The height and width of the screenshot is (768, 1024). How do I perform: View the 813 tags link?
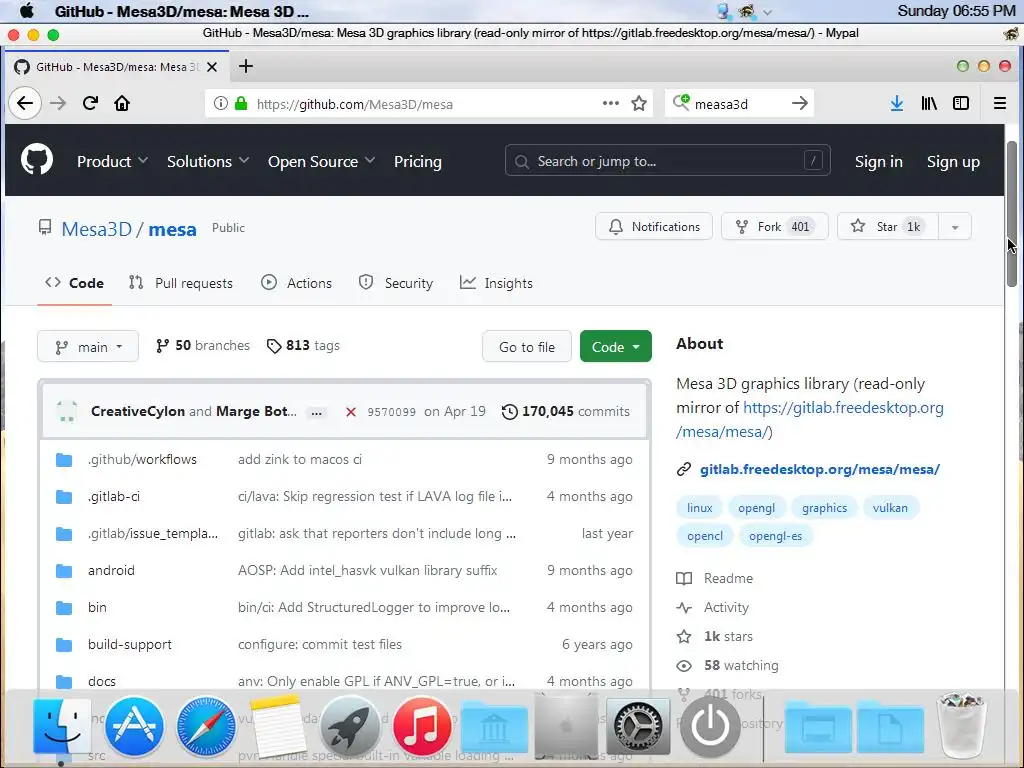pos(304,345)
